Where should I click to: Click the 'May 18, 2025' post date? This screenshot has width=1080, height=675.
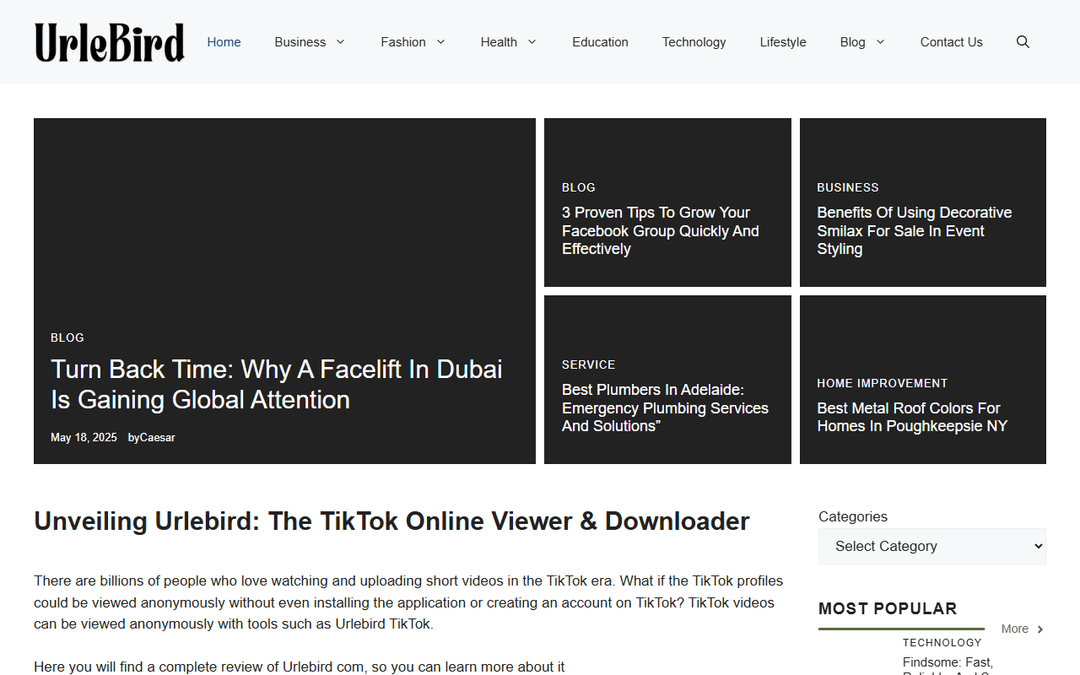coord(83,437)
